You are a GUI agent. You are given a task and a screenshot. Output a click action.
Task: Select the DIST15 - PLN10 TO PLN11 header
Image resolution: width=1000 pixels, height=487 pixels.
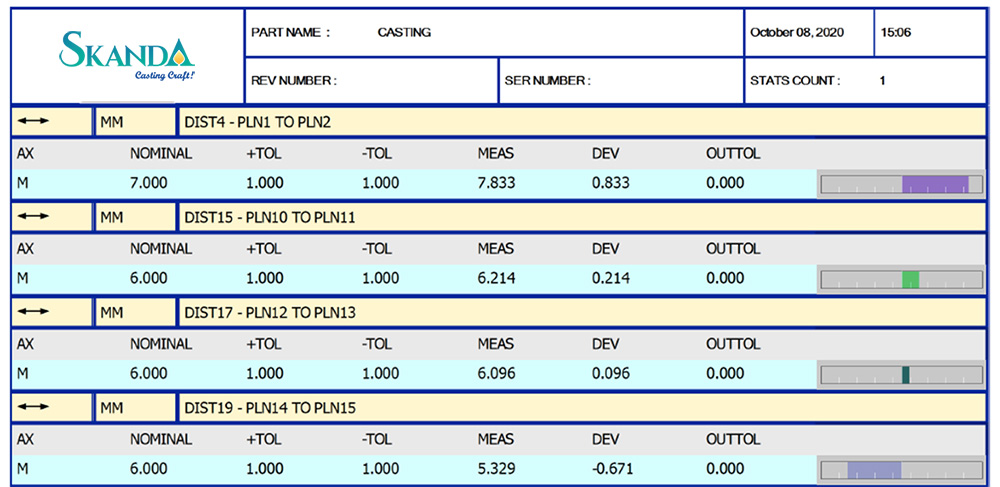[270, 217]
